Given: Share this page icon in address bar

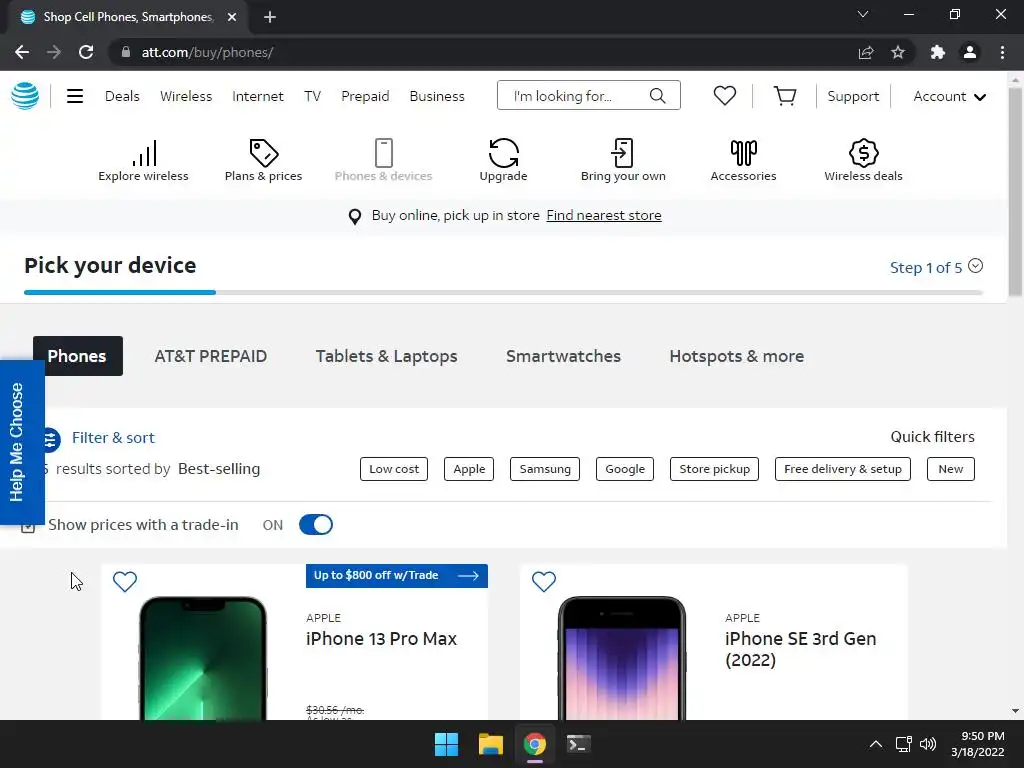Looking at the screenshot, I should [x=866, y=52].
